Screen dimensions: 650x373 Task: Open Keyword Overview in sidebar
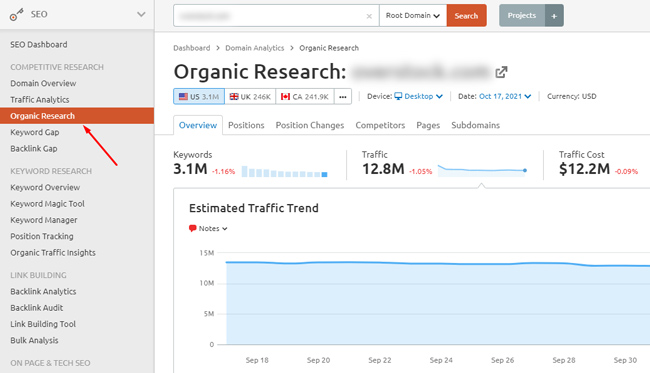click(x=45, y=187)
